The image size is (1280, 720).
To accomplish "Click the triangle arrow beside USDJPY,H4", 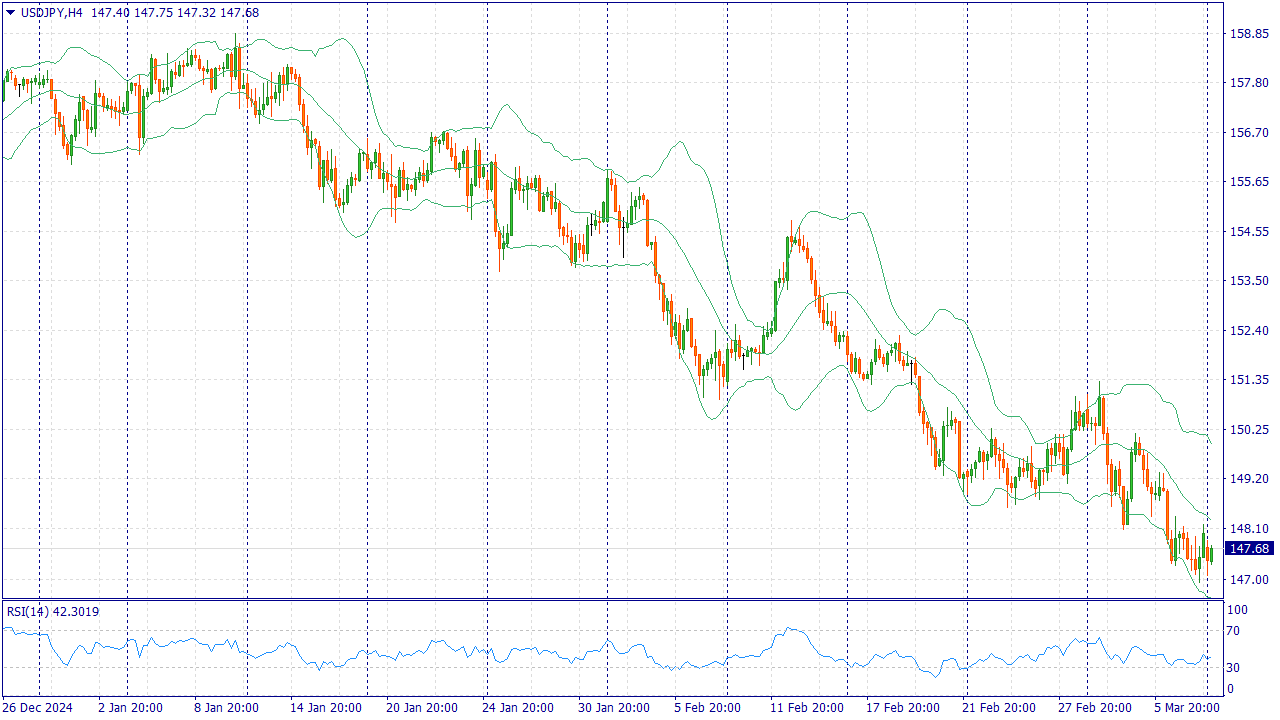I will click(x=10, y=12).
